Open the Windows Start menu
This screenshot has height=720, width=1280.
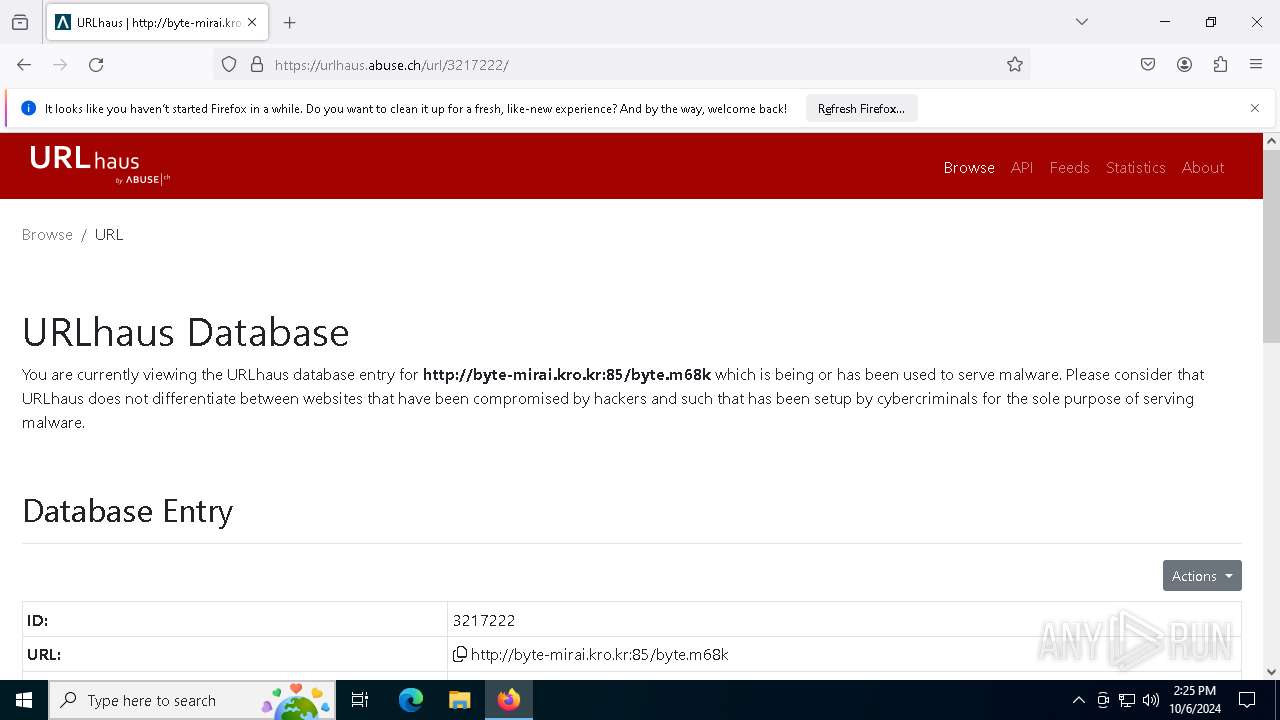(x=24, y=700)
